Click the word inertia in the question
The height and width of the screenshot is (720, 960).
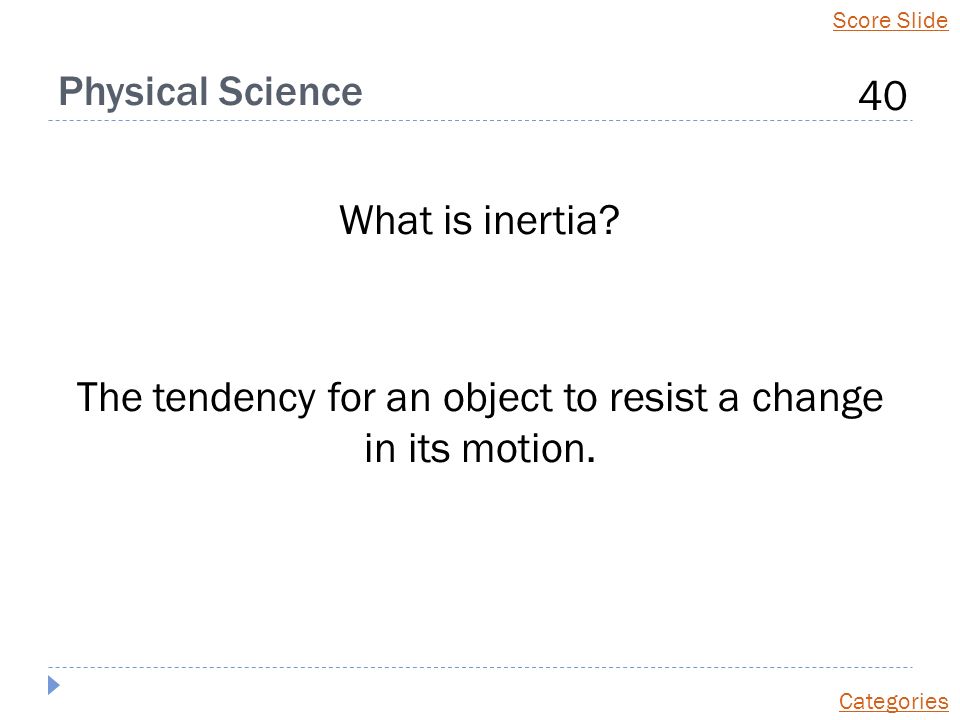coord(538,220)
